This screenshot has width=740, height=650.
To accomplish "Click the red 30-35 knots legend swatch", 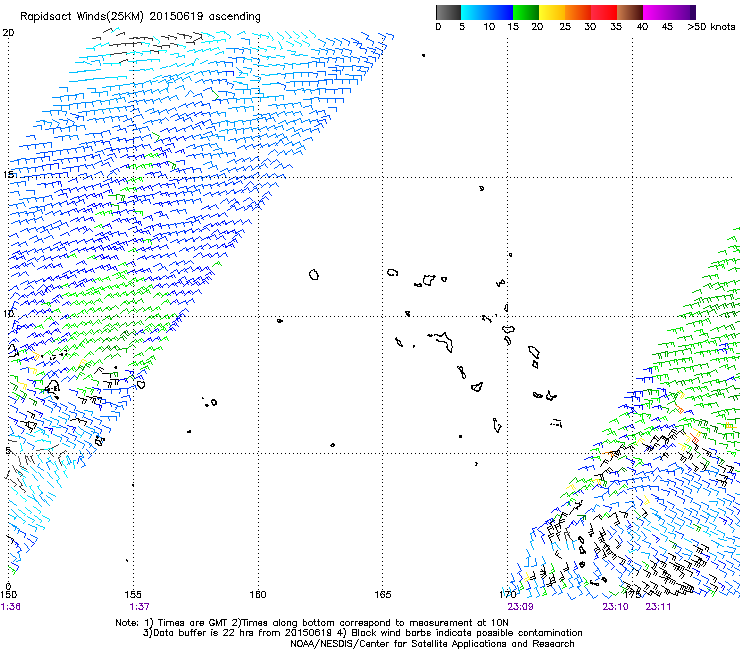I will [x=604, y=12].
